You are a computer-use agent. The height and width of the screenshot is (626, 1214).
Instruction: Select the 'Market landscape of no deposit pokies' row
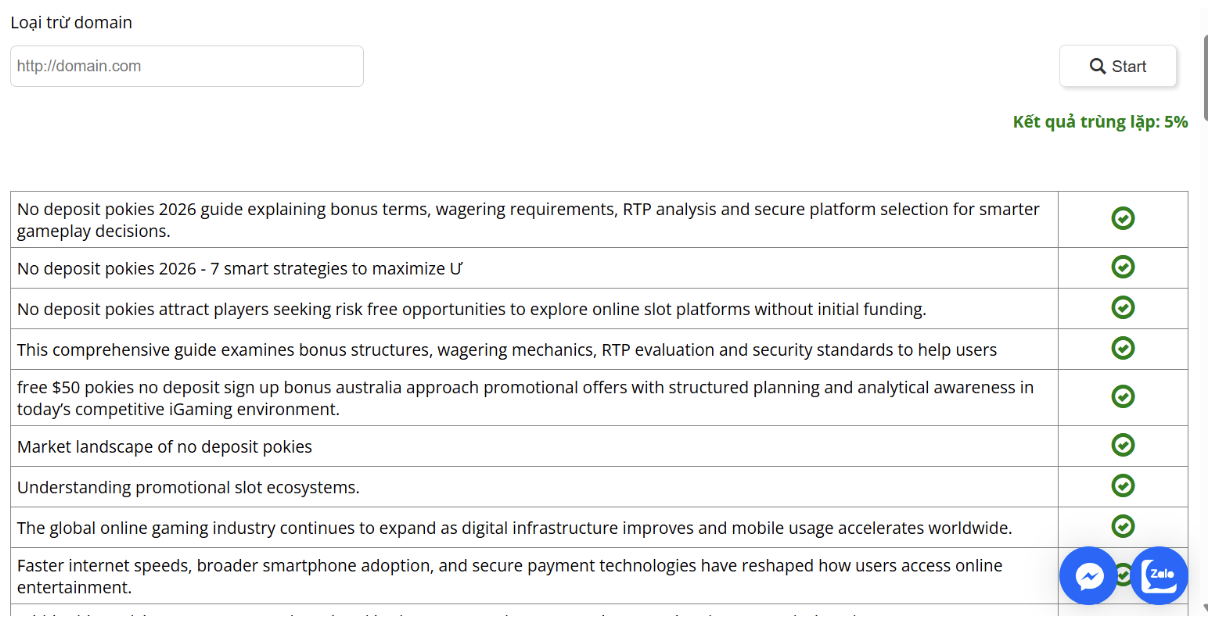pos(165,447)
